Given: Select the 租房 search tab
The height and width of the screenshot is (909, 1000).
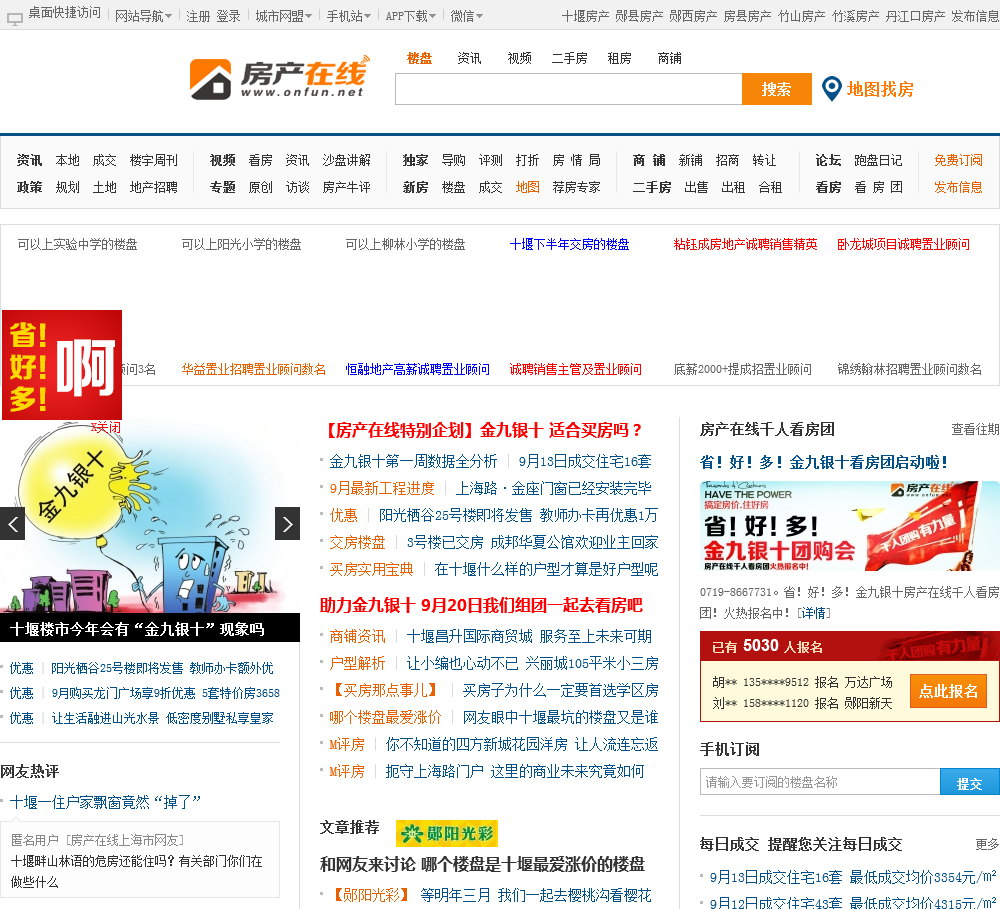Looking at the screenshot, I should click(x=619, y=59).
